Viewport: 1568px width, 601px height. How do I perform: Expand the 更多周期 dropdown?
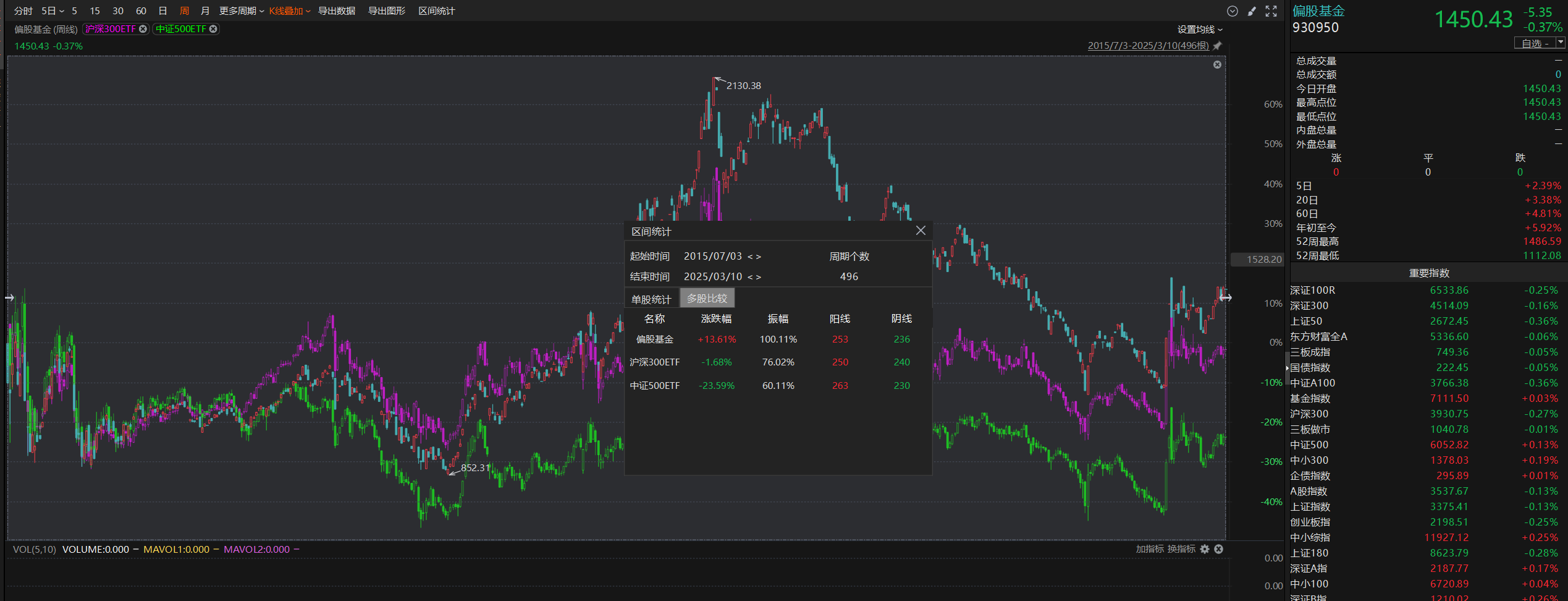point(242,11)
